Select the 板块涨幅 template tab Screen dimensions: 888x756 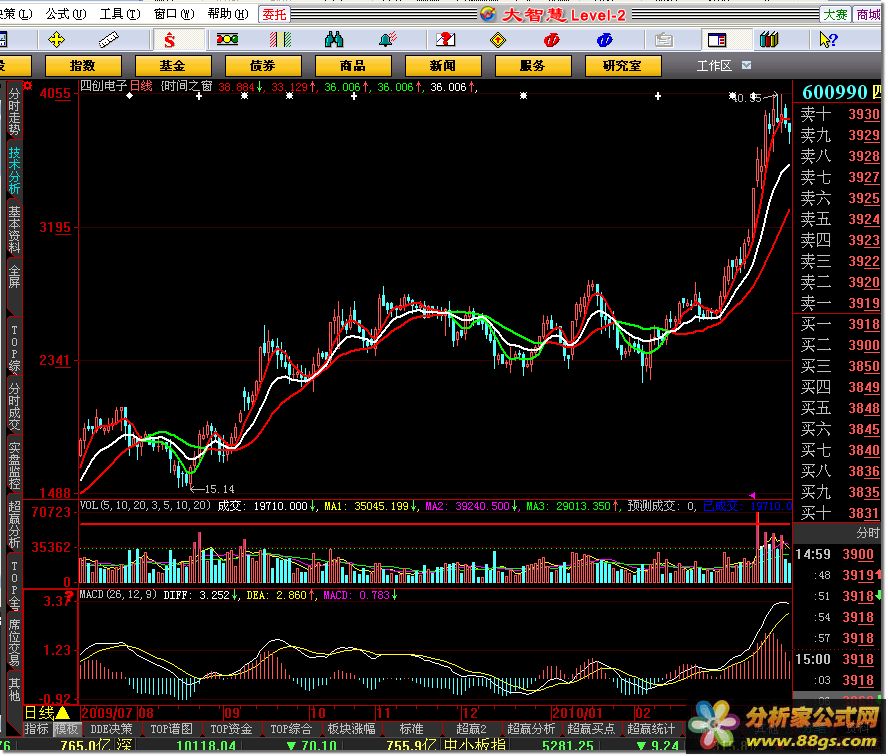(351, 729)
